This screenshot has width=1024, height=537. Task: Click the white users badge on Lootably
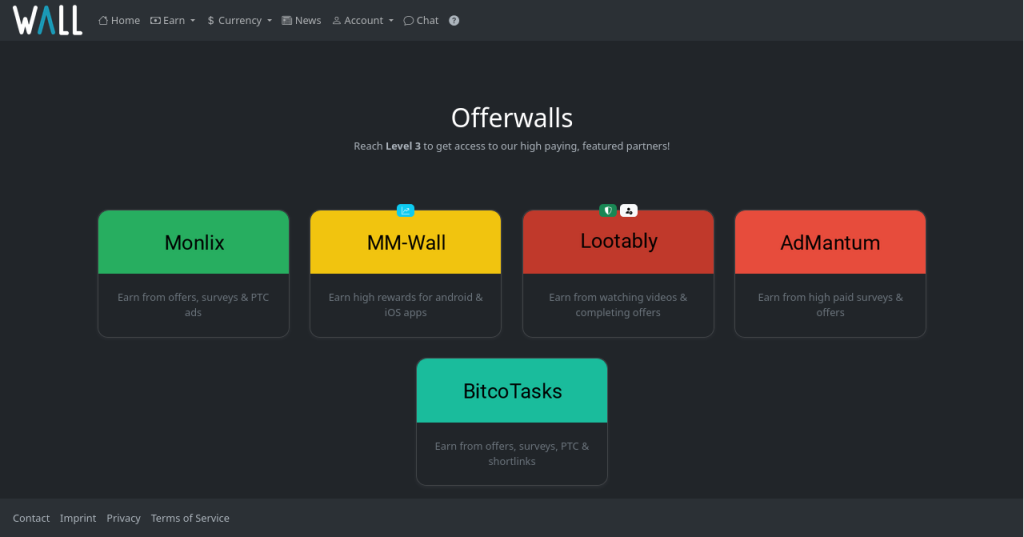[628, 210]
